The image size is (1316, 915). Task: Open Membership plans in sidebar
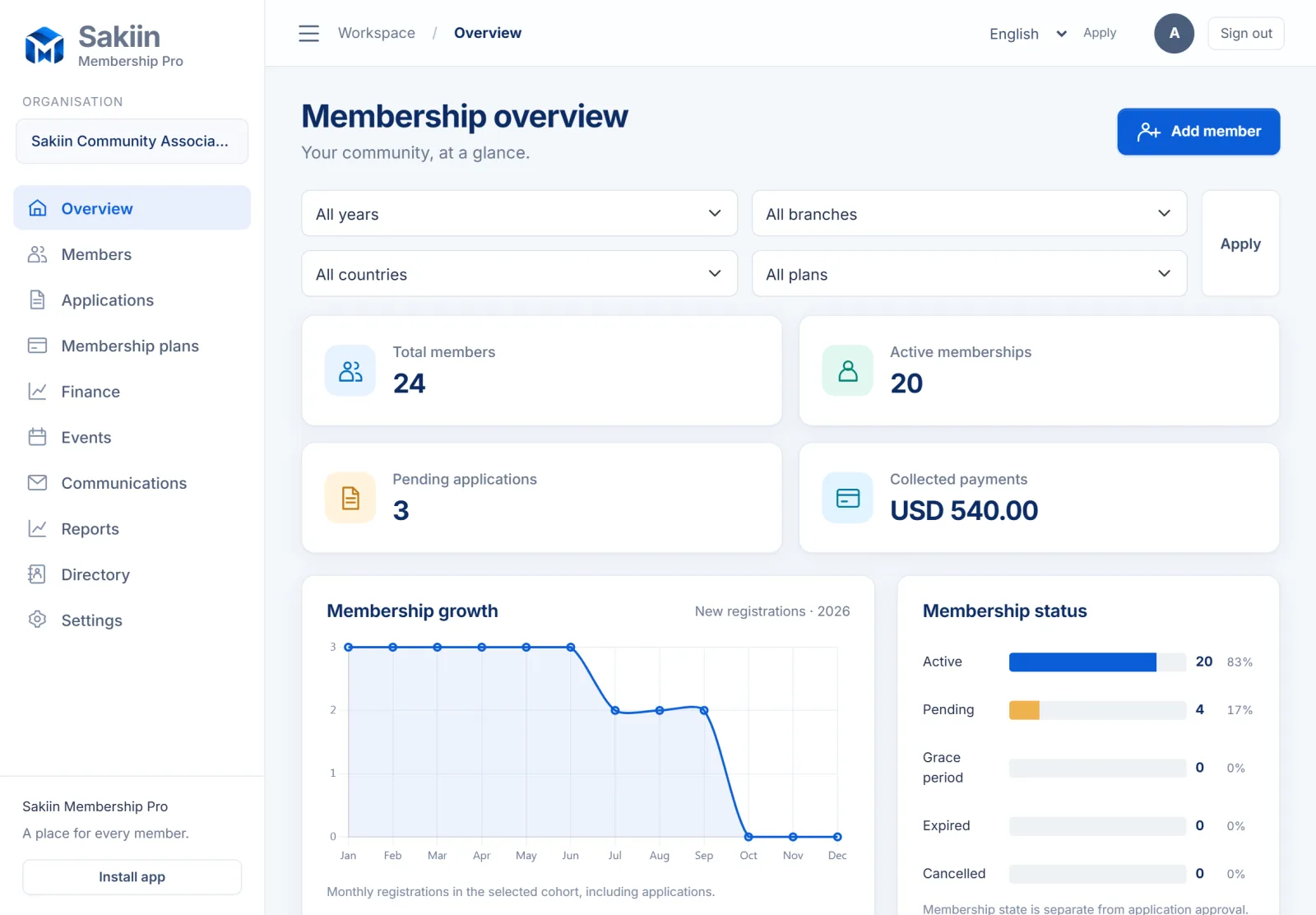pos(132,346)
